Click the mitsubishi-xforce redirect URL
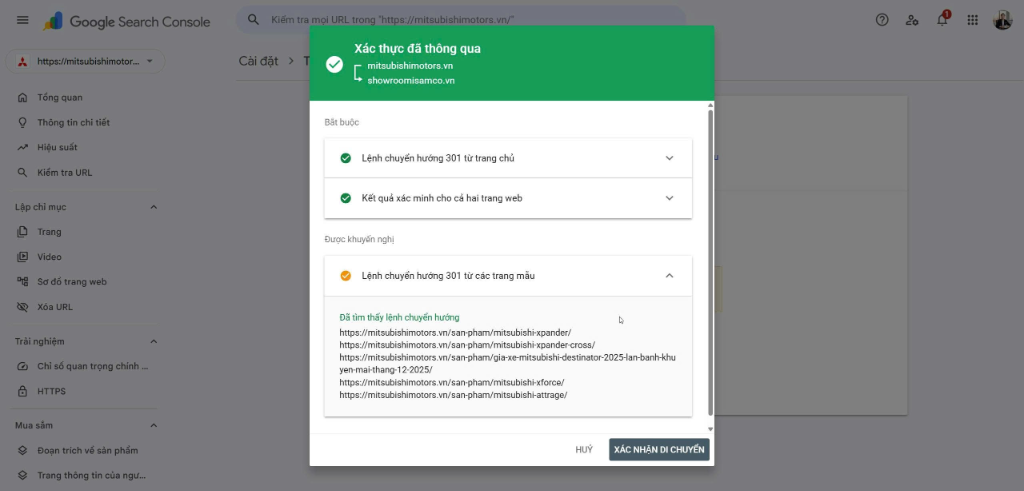The height and width of the screenshot is (491, 1024). click(x=452, y=382)
